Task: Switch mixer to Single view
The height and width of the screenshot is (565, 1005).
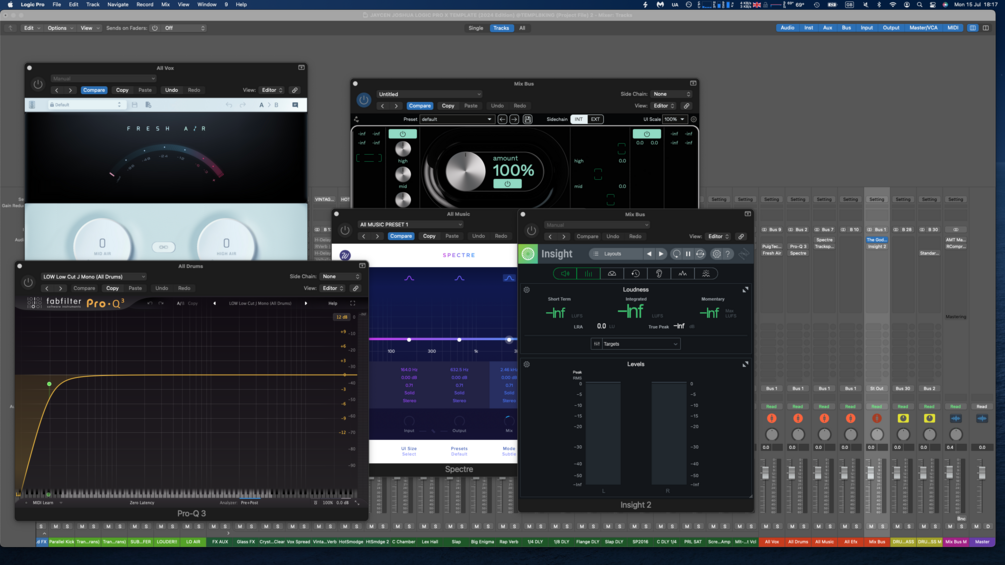Action: 476,28
